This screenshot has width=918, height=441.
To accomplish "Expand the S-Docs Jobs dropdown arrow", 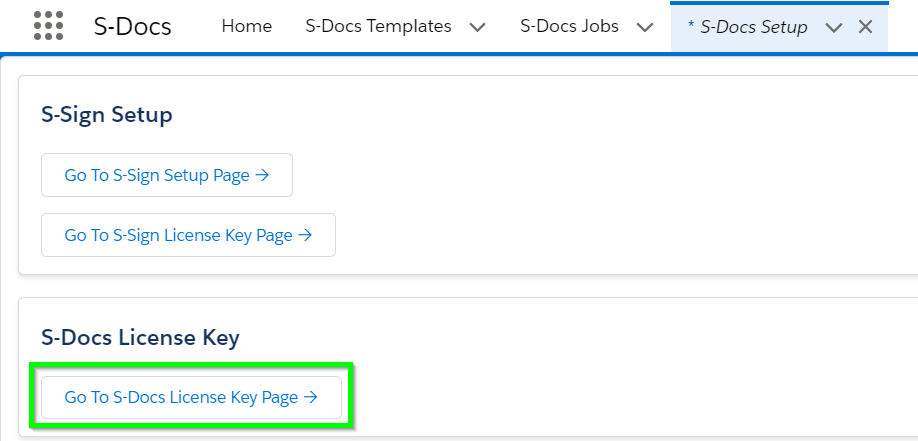I will 645,28.
